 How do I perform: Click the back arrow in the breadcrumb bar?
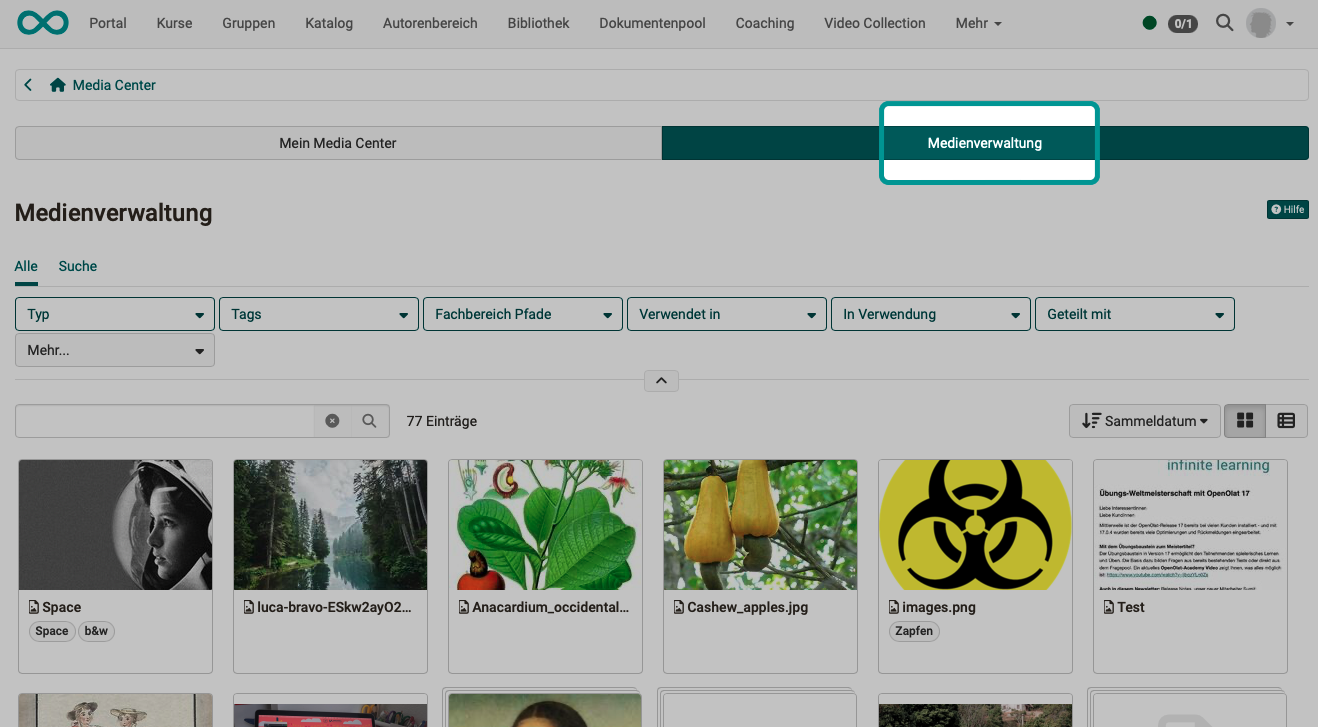click(x=28, y=84)
